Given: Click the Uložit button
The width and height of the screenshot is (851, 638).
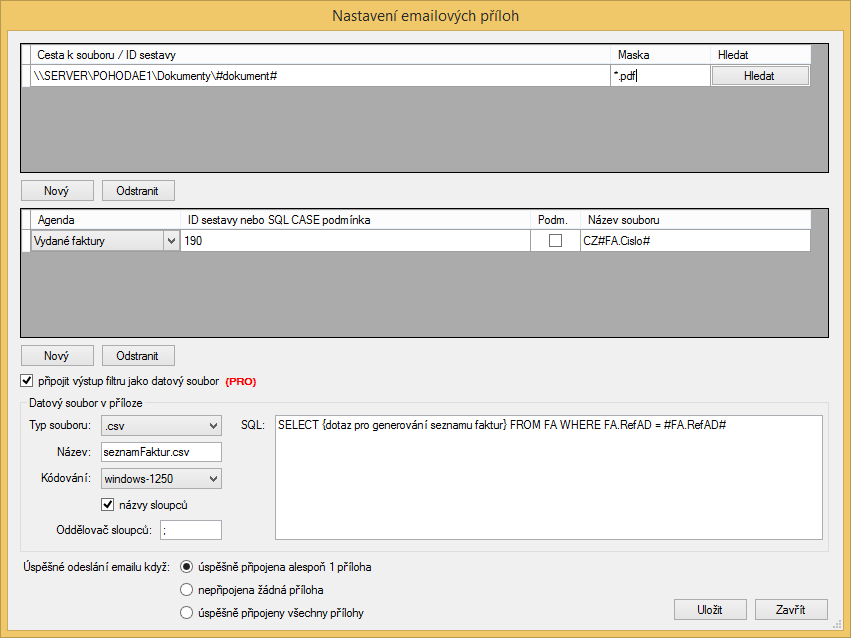Looking at the screenshot, I should [709, 609].
